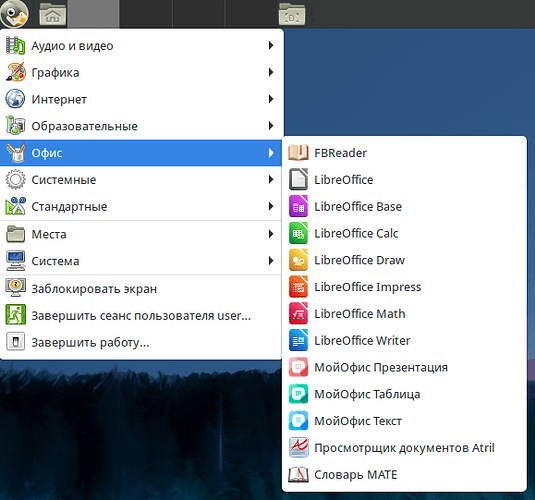
Task: Launch Просмотрщик документов Atril
Action: [404, 447]
